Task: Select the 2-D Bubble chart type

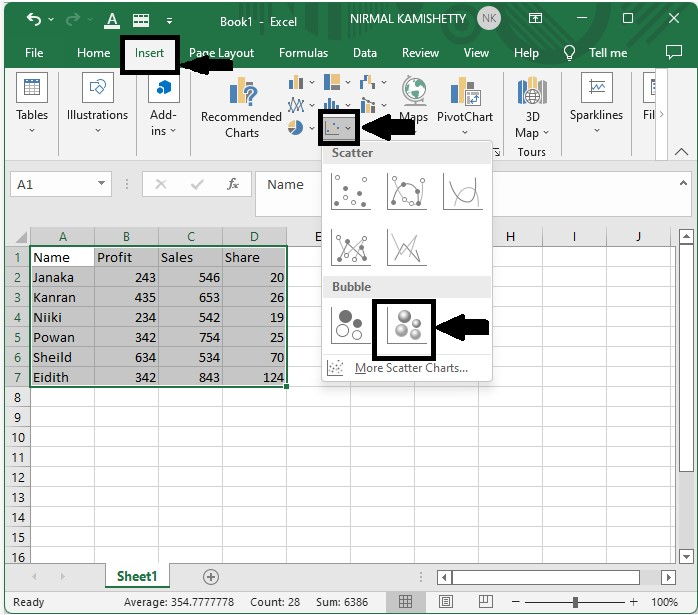Action: 351,326
